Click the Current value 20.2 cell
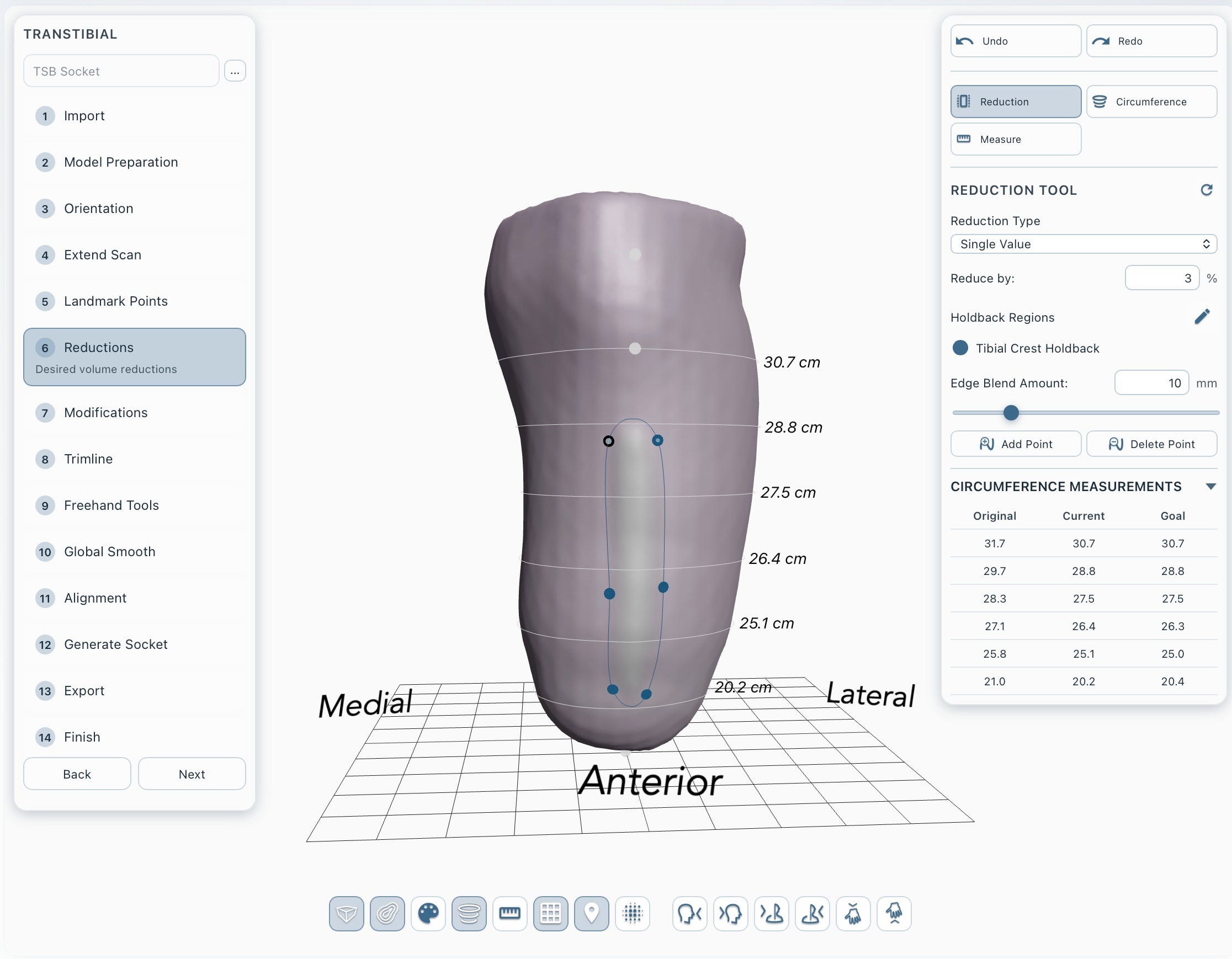 [1083, 681]
